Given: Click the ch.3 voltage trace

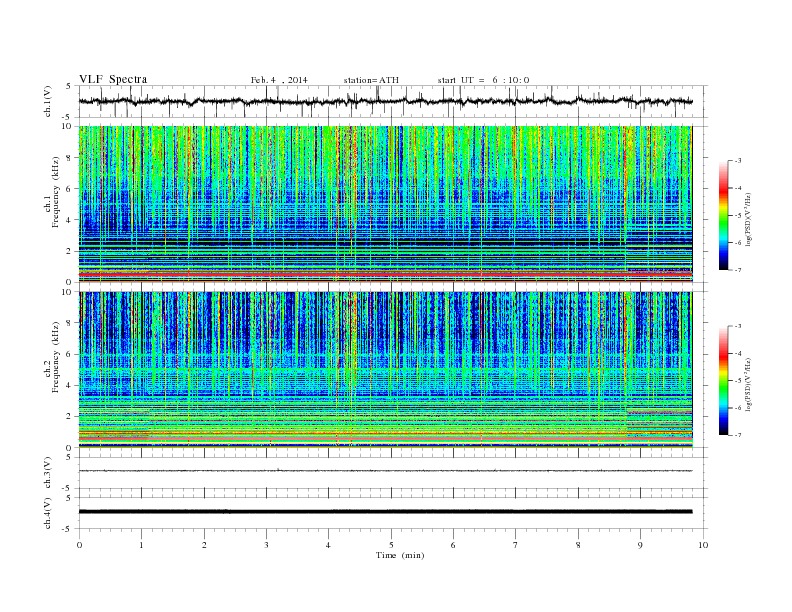Looking at the screenshot, I should pyautogui.click(x=385, y=471).
